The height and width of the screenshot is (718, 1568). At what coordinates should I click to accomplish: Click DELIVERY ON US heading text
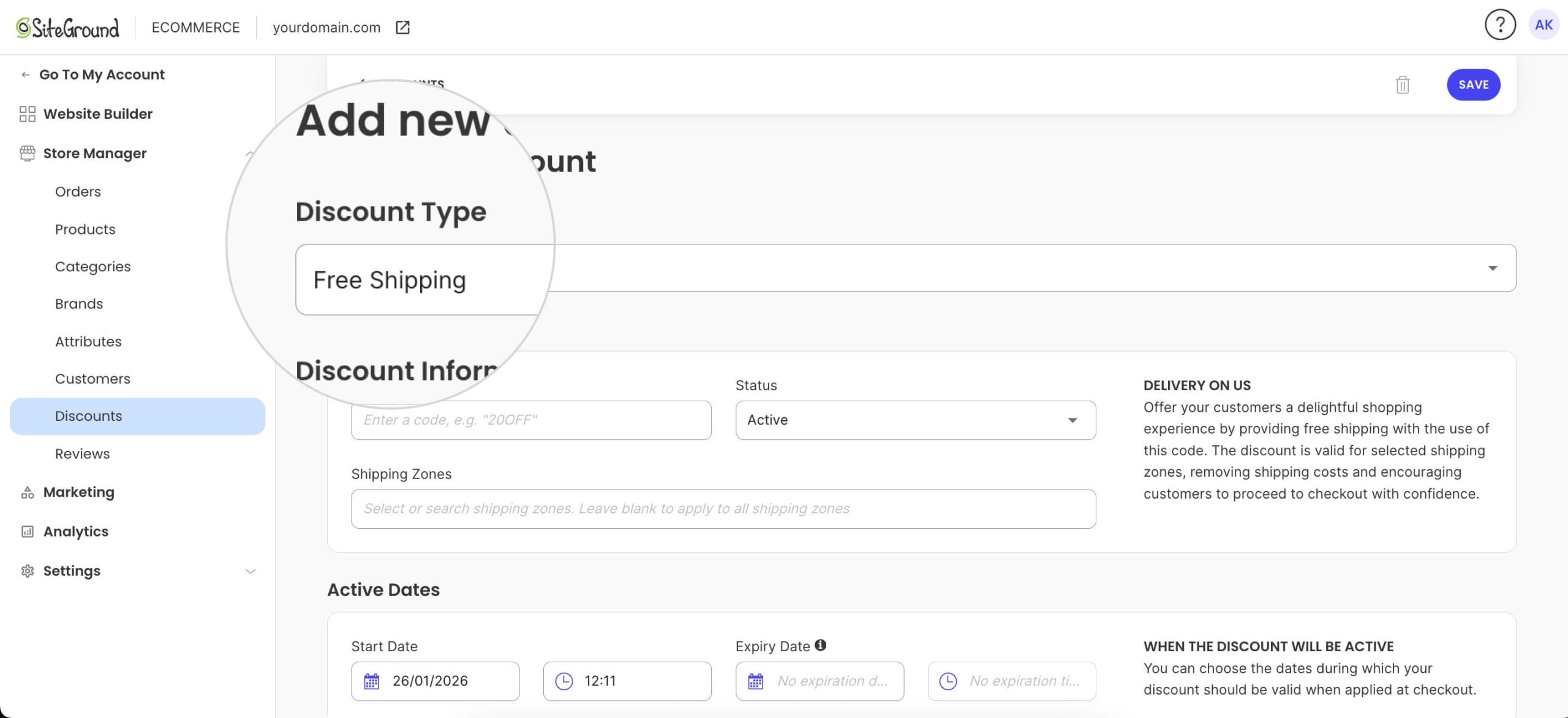[x=1197, y=385]
